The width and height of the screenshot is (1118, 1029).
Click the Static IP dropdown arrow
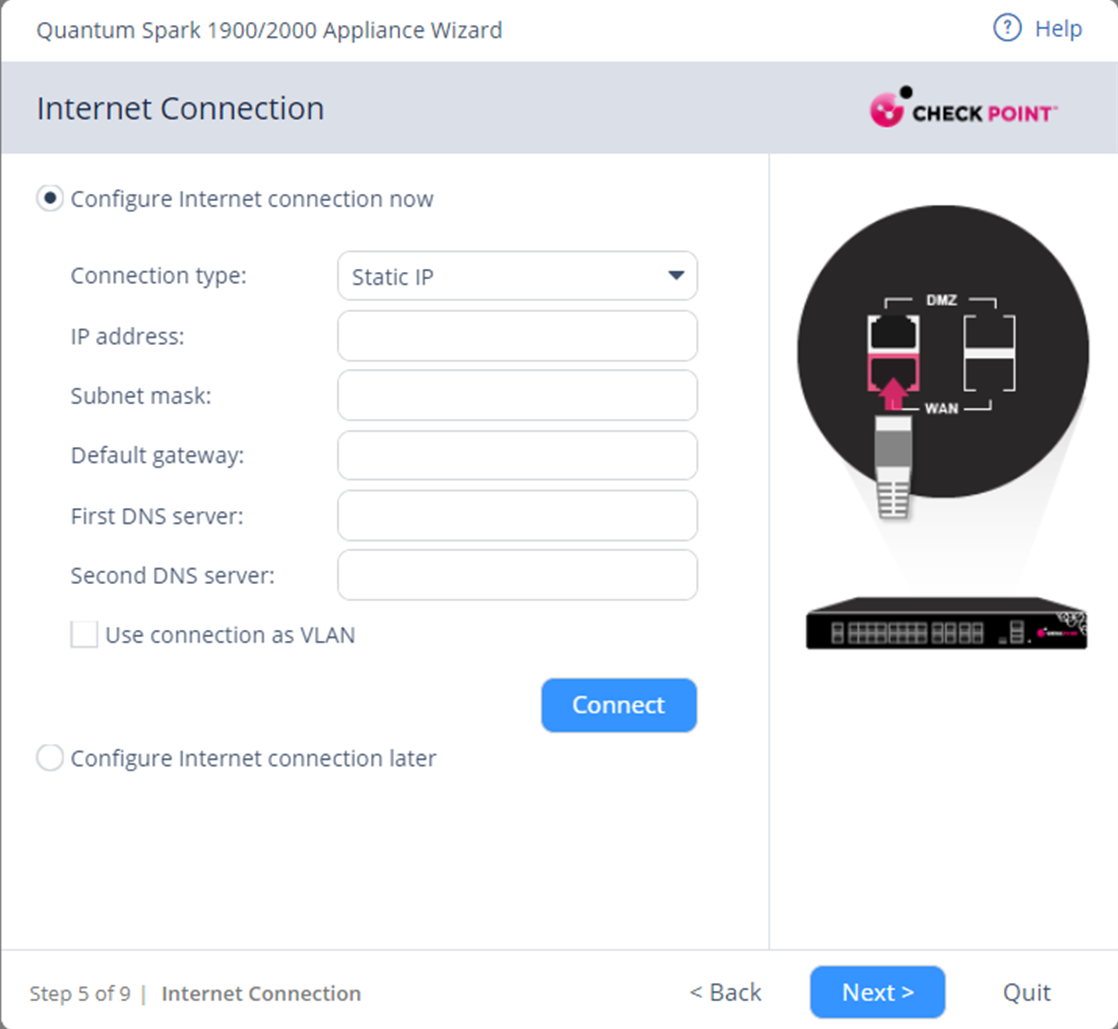676,275
